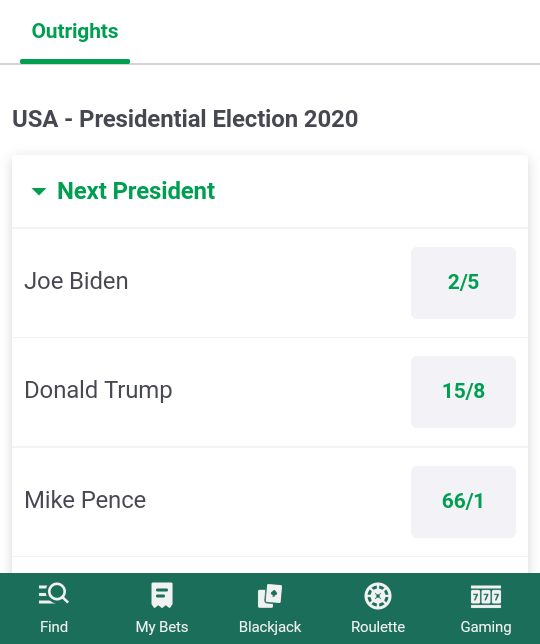This screenshot has width=540, height=644.
Task: Open the My Bets receipt icon
Action: [x=162, y=595]
